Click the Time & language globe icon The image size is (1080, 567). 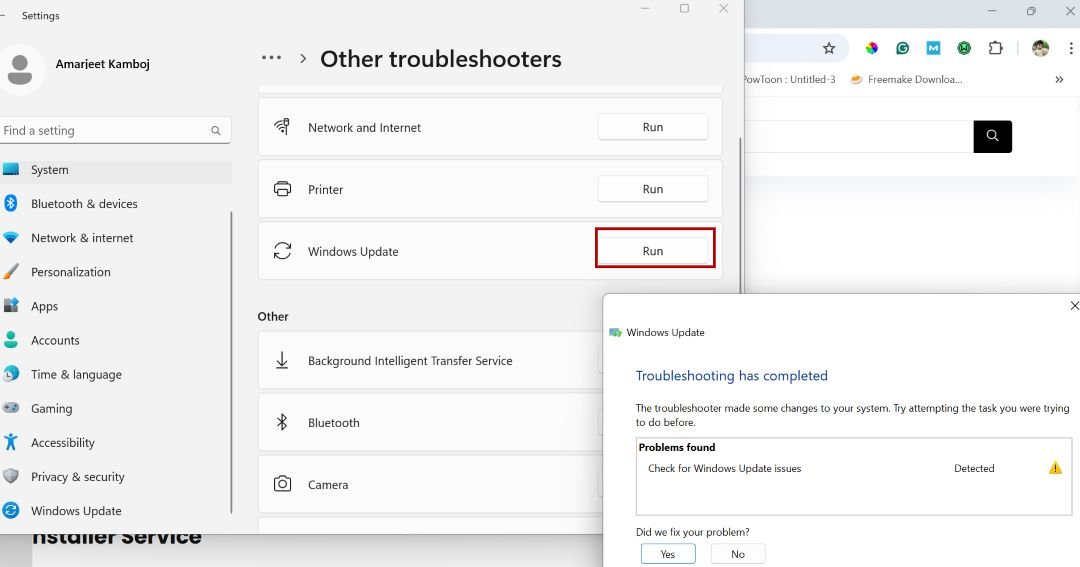[10, 373]
